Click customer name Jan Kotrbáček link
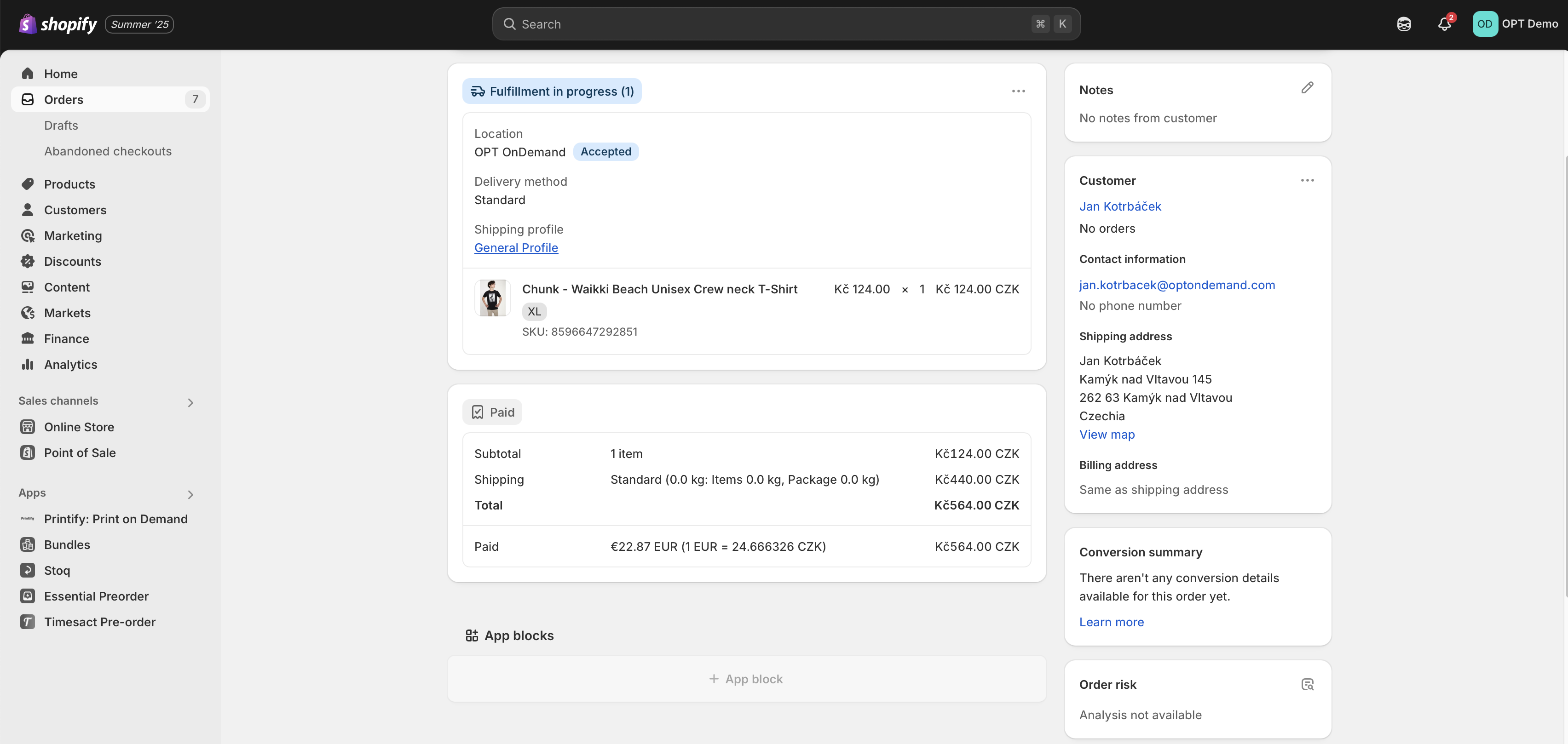Screen dimensions: 1568x744 click(x=1120, y=206)
